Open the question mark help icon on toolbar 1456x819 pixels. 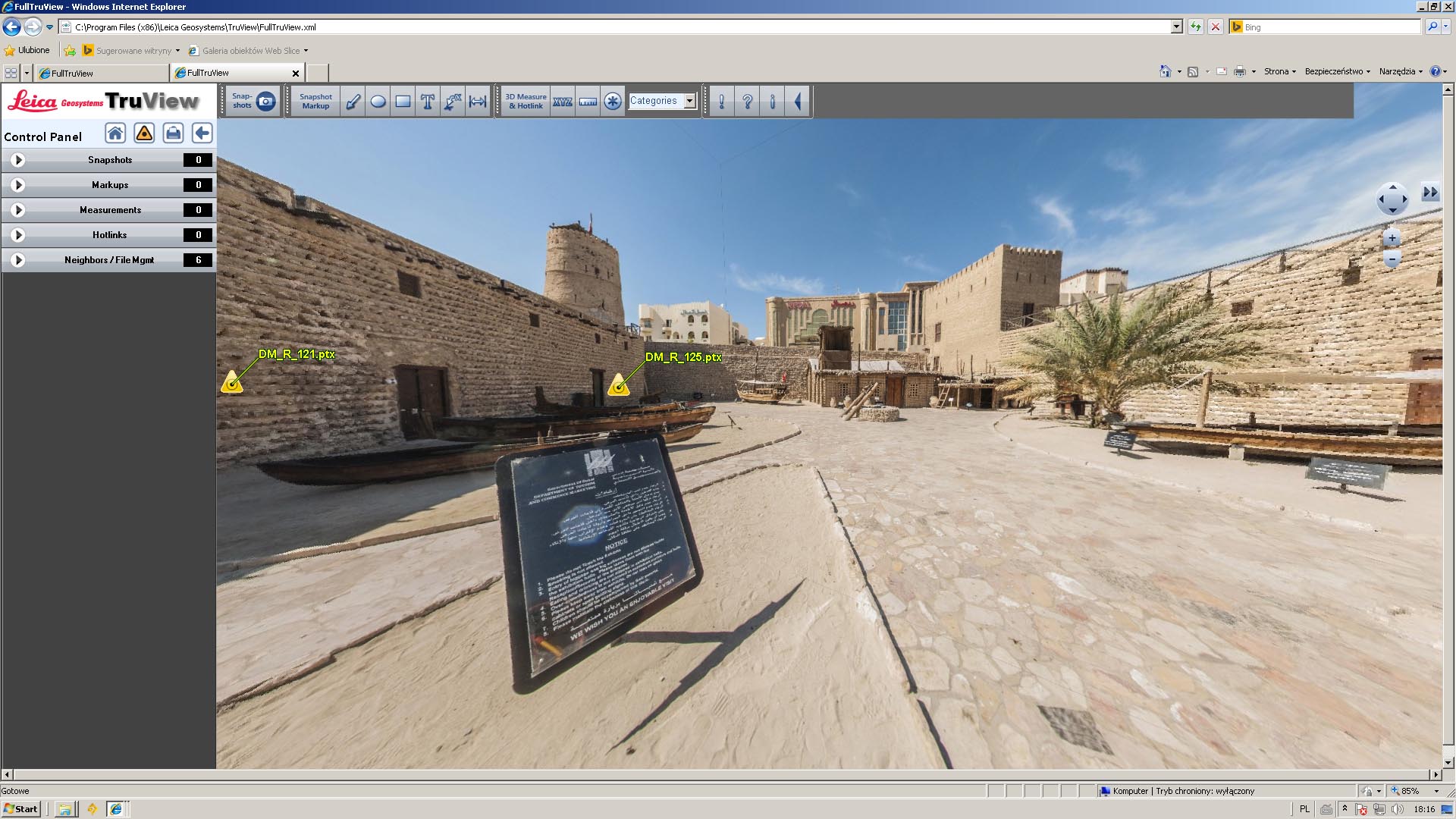748,100
